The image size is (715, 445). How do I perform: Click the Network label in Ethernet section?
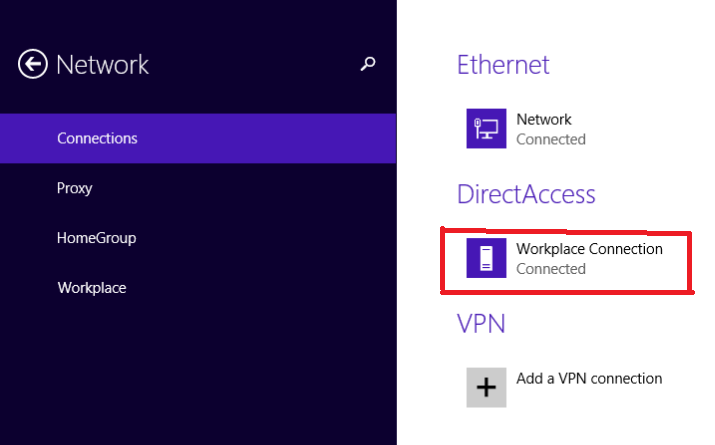pos(544,119)
